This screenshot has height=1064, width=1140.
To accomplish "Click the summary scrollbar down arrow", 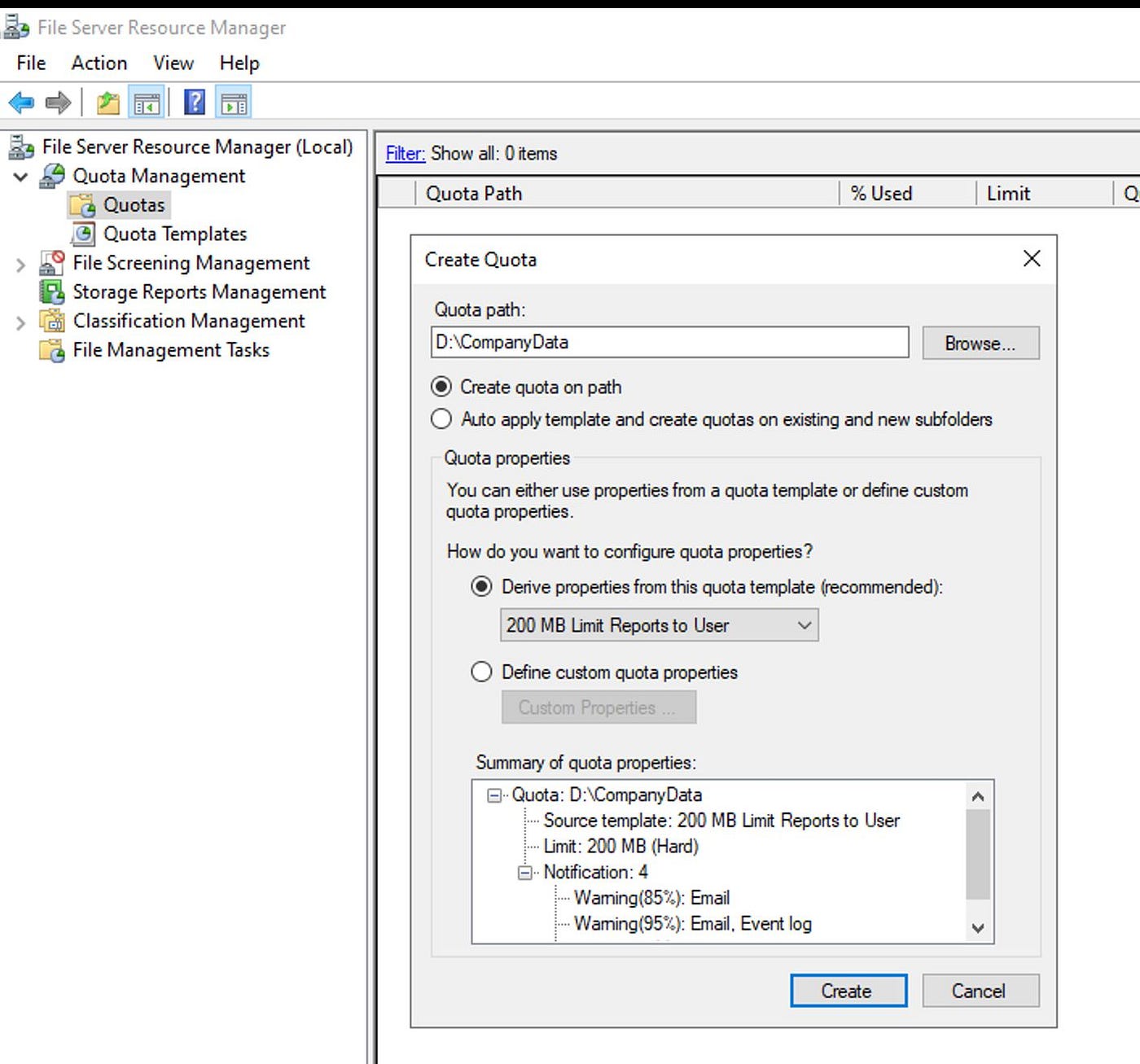I will coord(979,928).
